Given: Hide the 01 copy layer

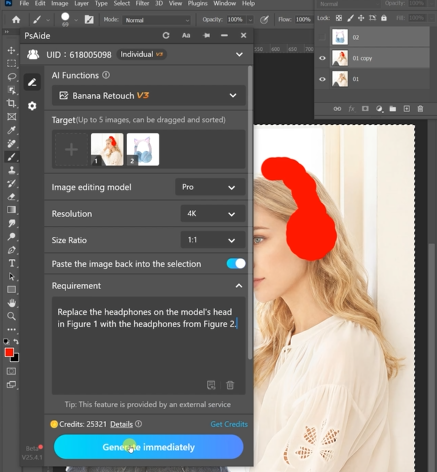Looking at the screenshot, I should 322,58.
